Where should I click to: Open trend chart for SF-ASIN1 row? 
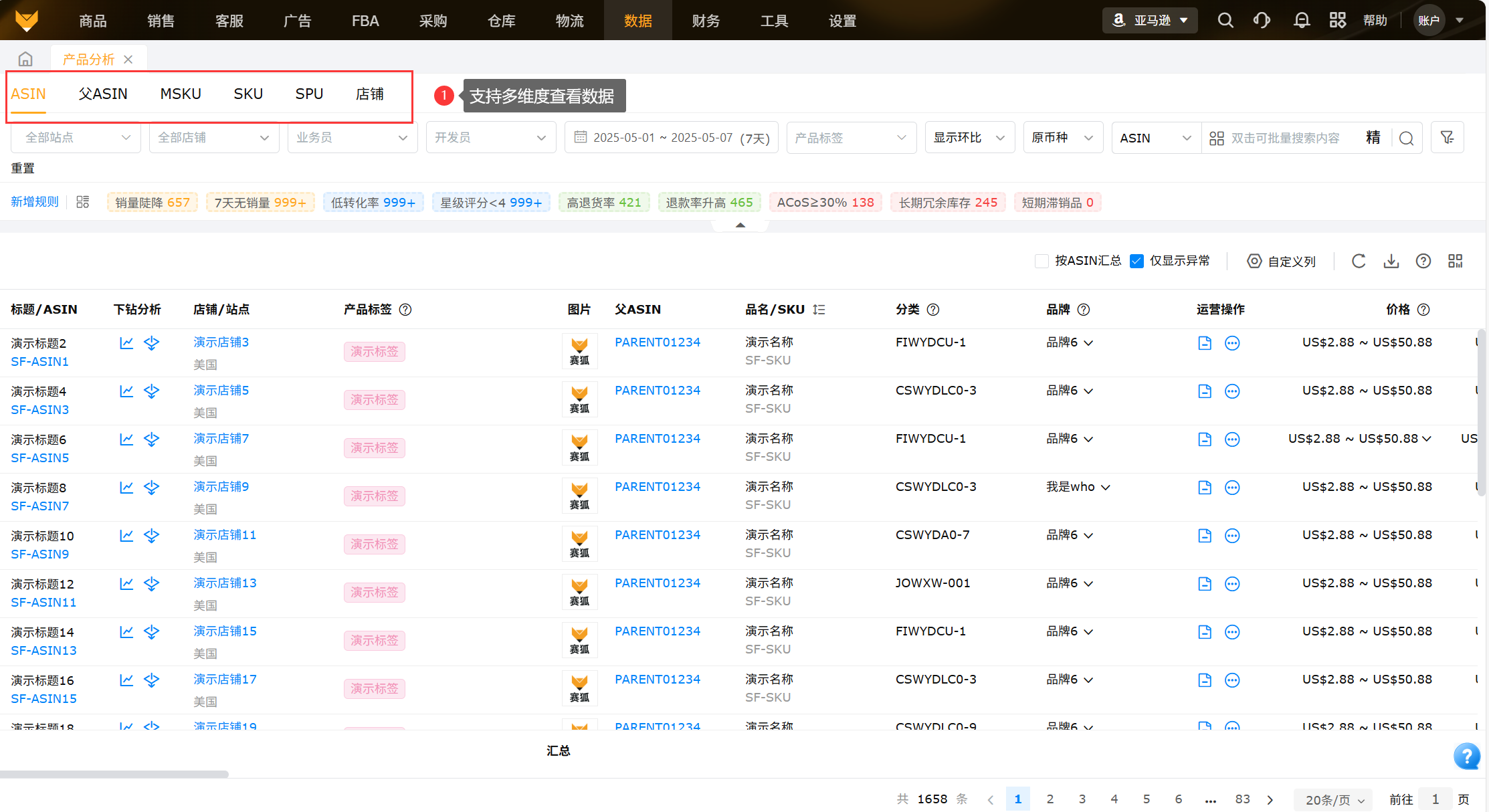click(x=126, y=343)
